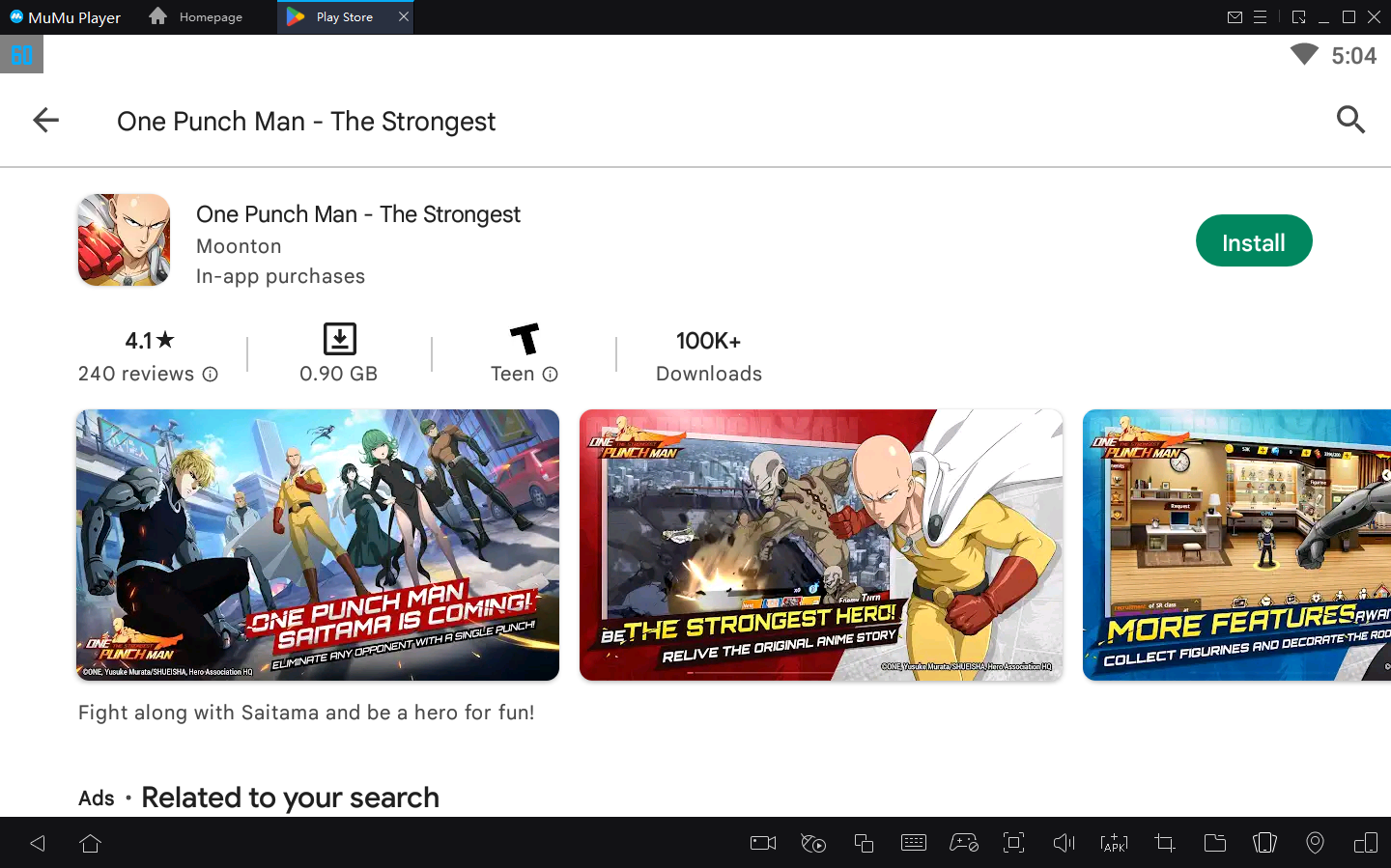The width and height of the screenshot is (1391, 868).
Task: Open the volume control icon
Action: [x=1064, y=842]
